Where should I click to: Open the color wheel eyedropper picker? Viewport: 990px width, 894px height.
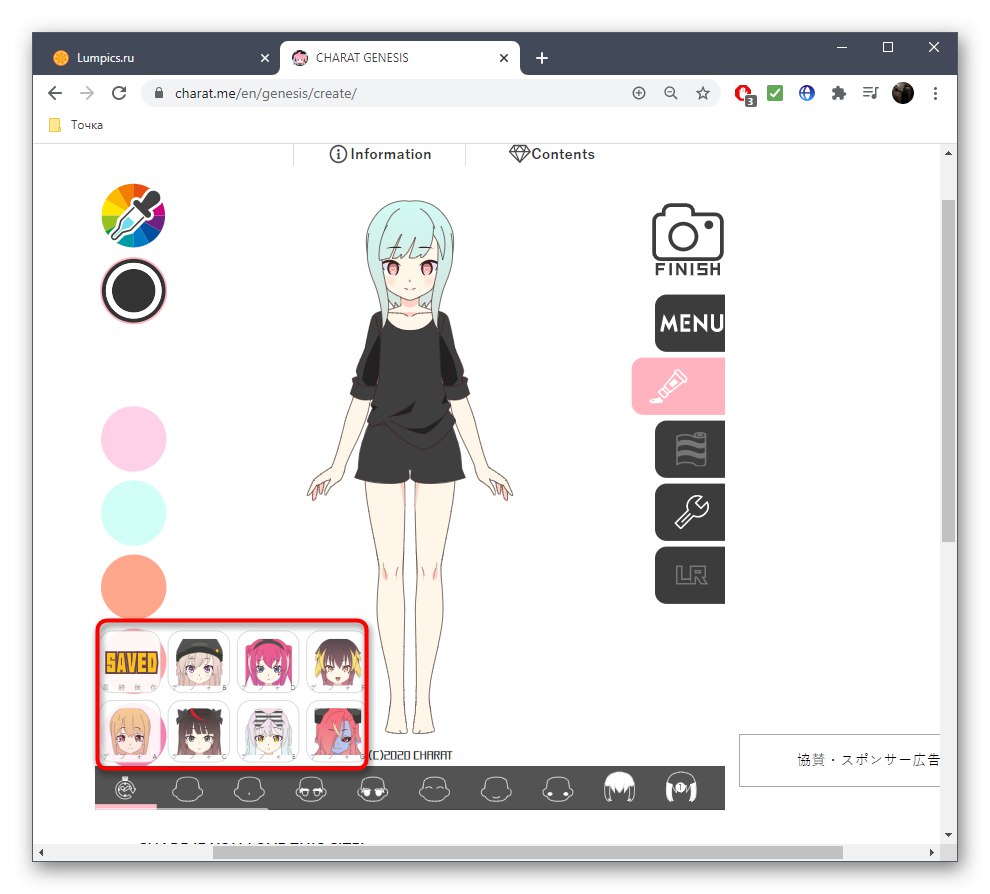pyautogui.click(x=133, y=215)
